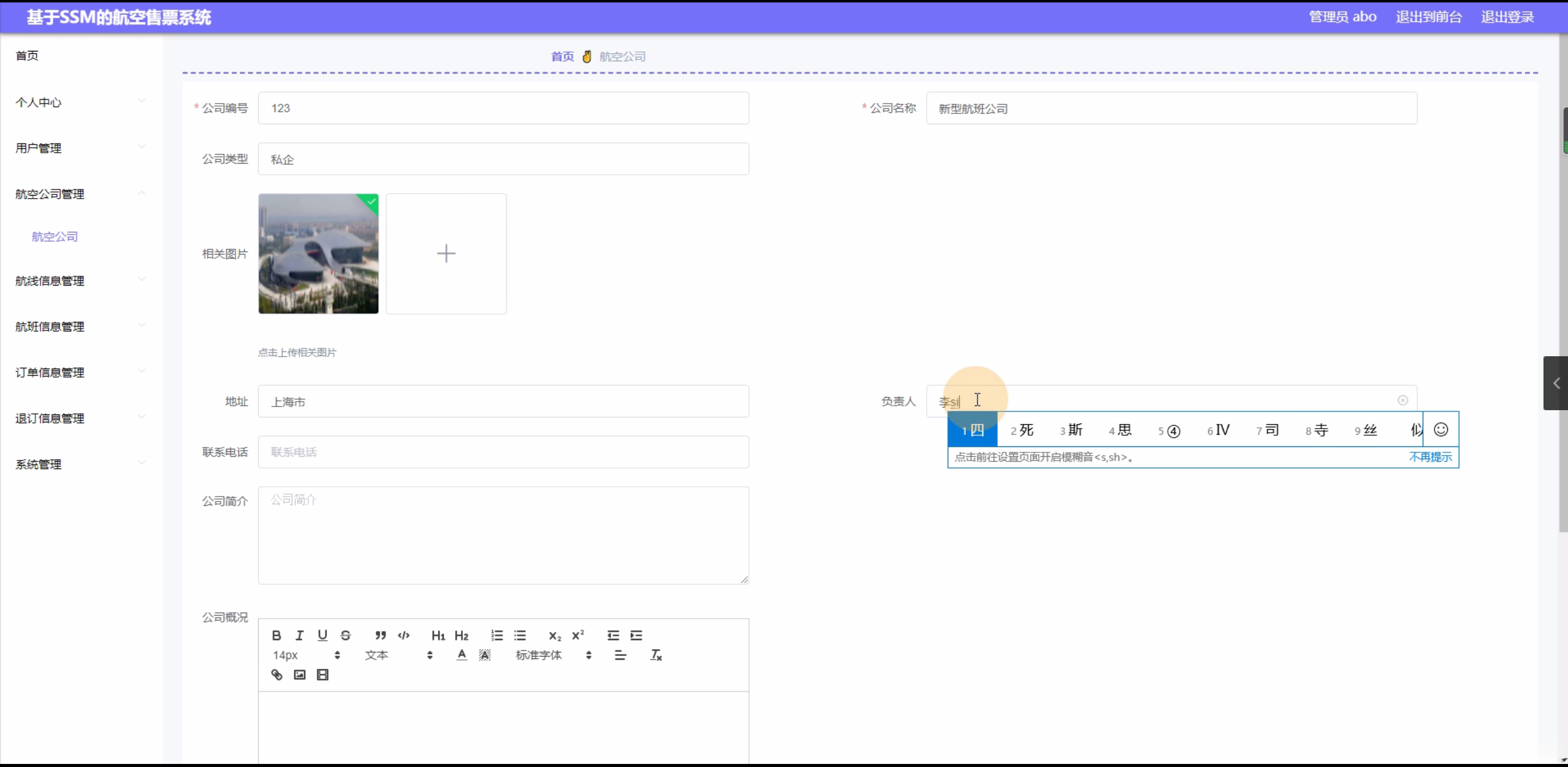1568x767 pixels.
Task: Click the insert video icon in editor
Action: [x=322, y=674]
